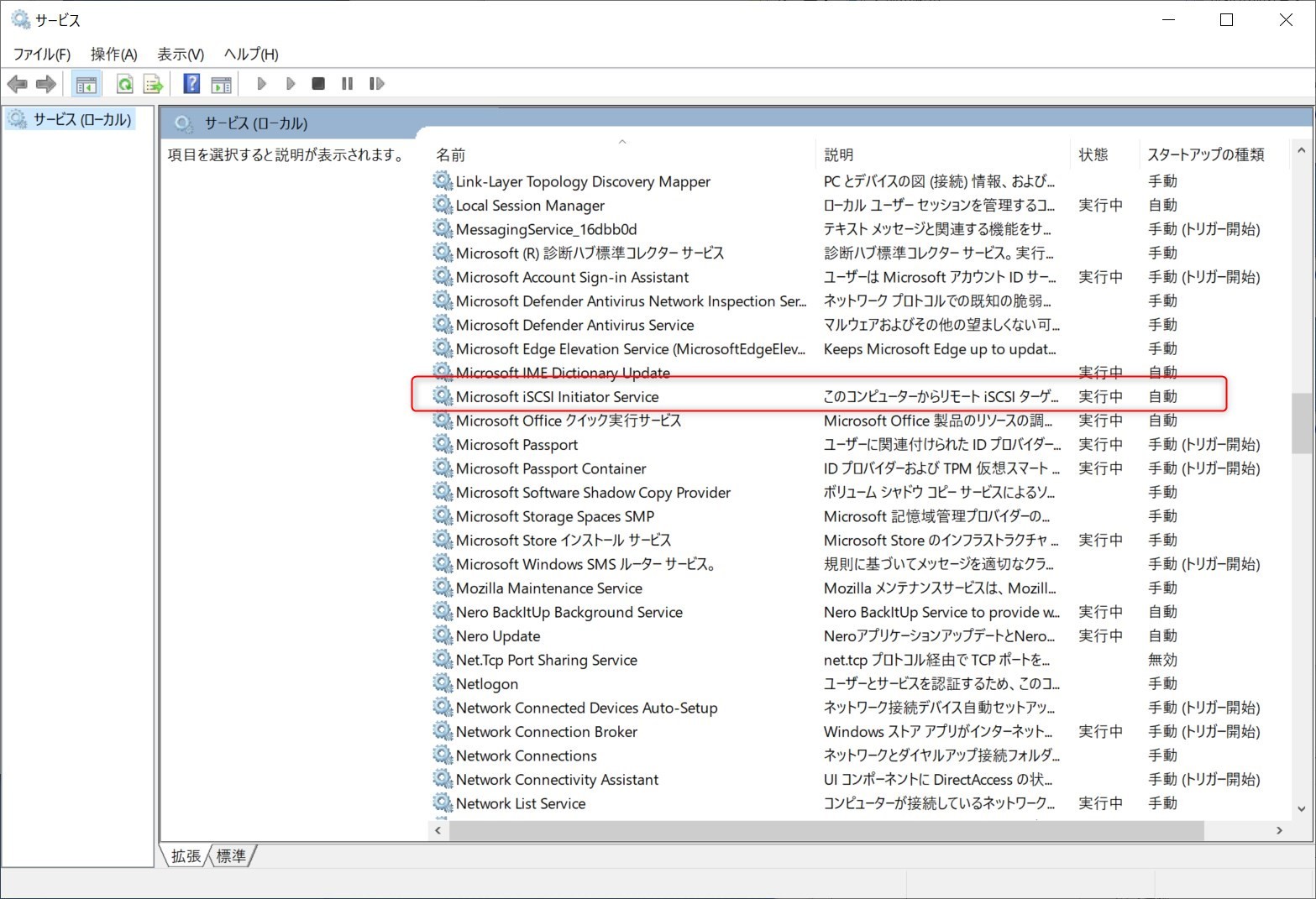Select the Microsoft iSCSI Initiator Service row
1316x899 pixels.
(x=557, y=397)
